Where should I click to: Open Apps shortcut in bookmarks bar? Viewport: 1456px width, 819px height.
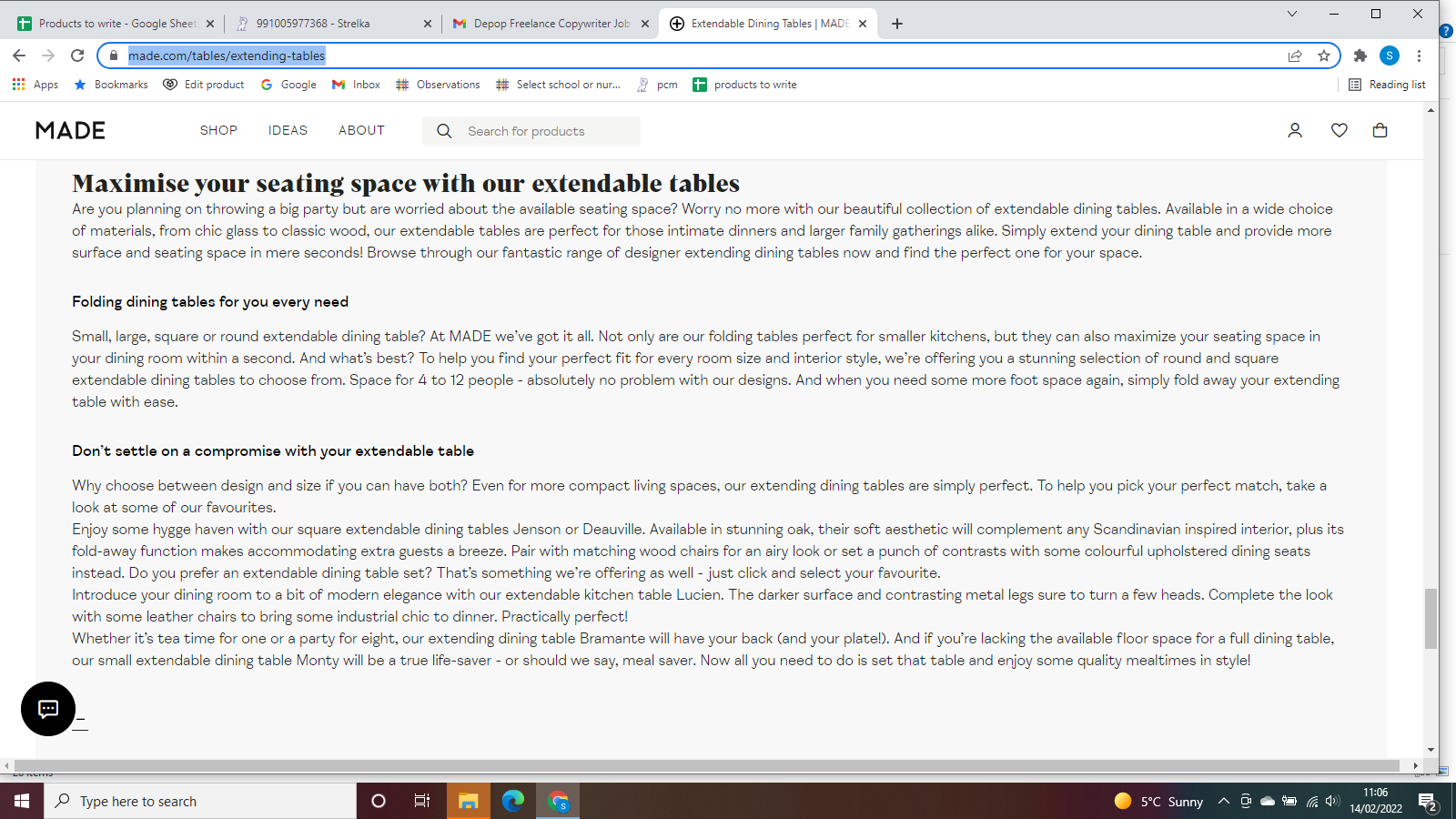point(35,85)
